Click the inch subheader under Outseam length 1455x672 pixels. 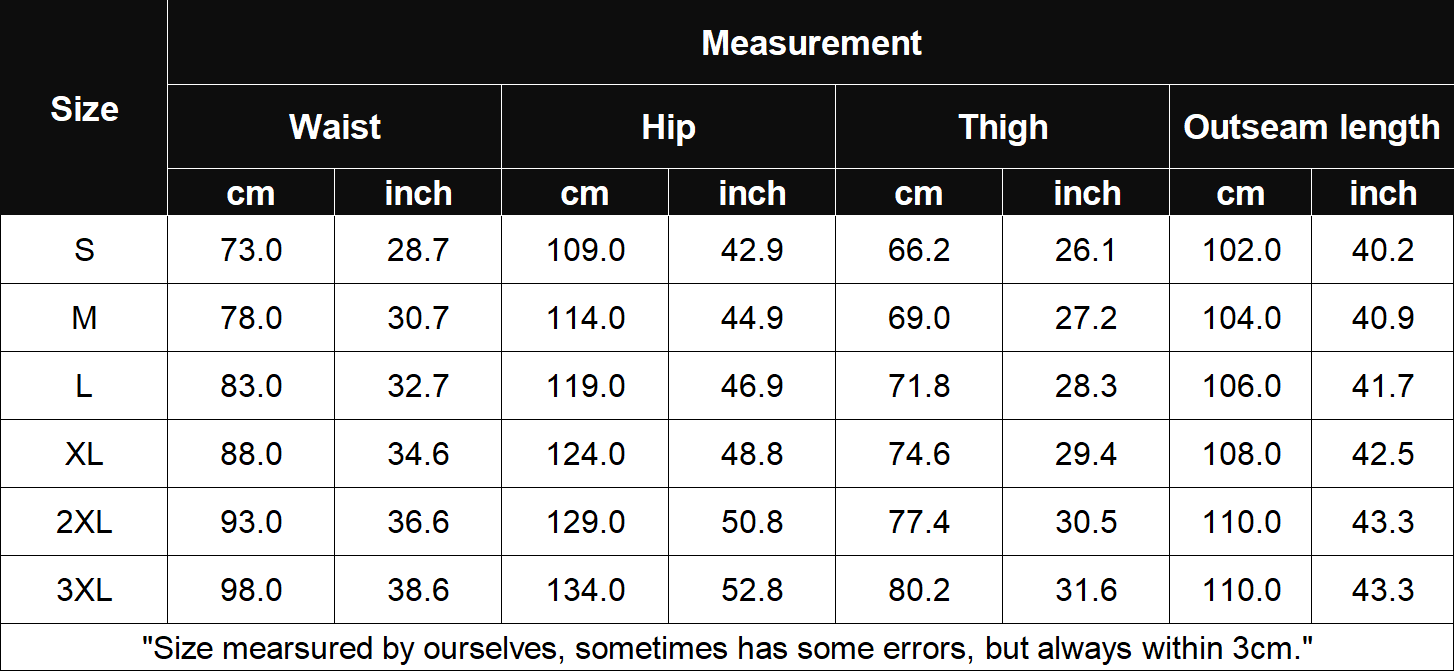click(x=1383, y=193)
